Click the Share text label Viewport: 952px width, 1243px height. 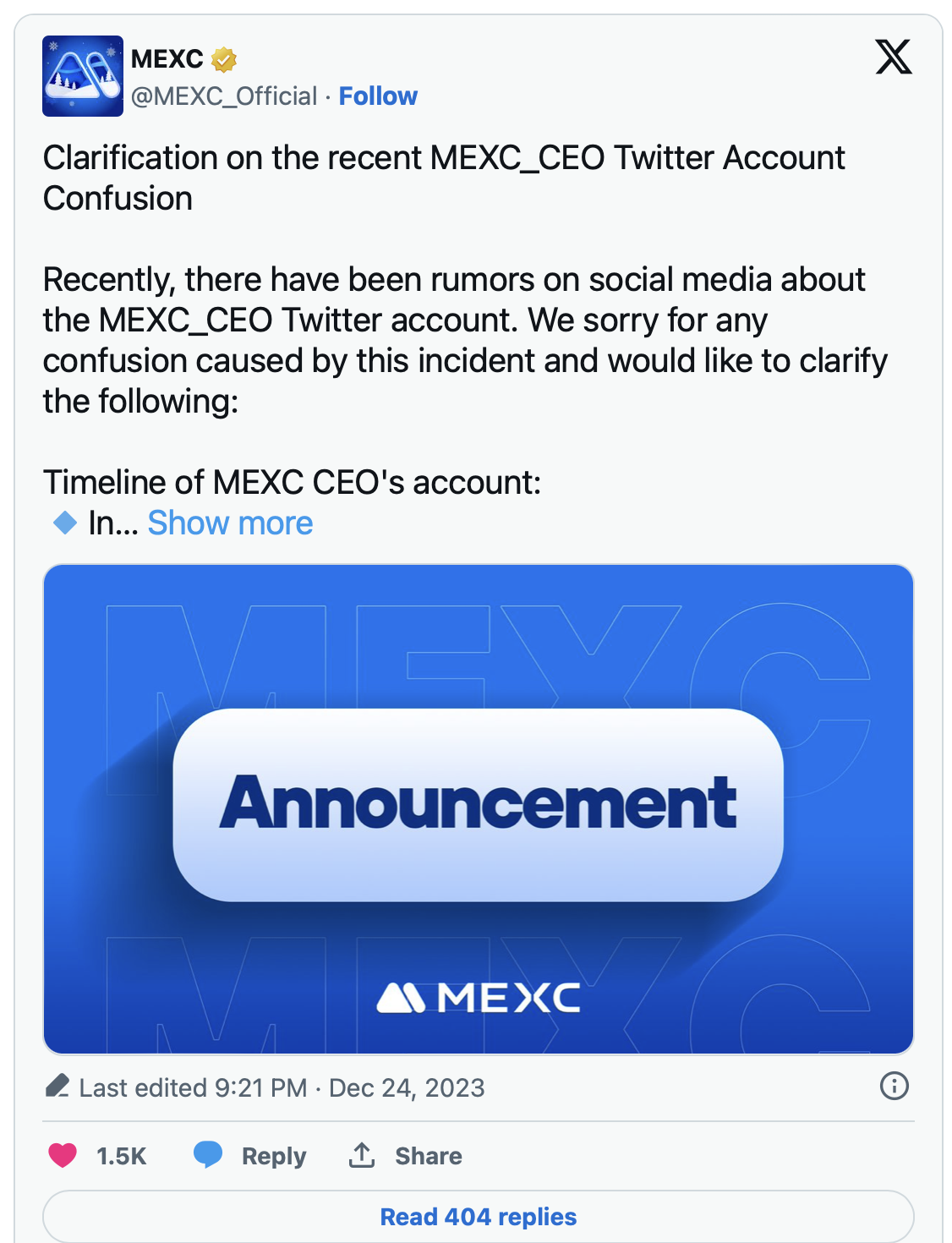(x=428, y=1156)
